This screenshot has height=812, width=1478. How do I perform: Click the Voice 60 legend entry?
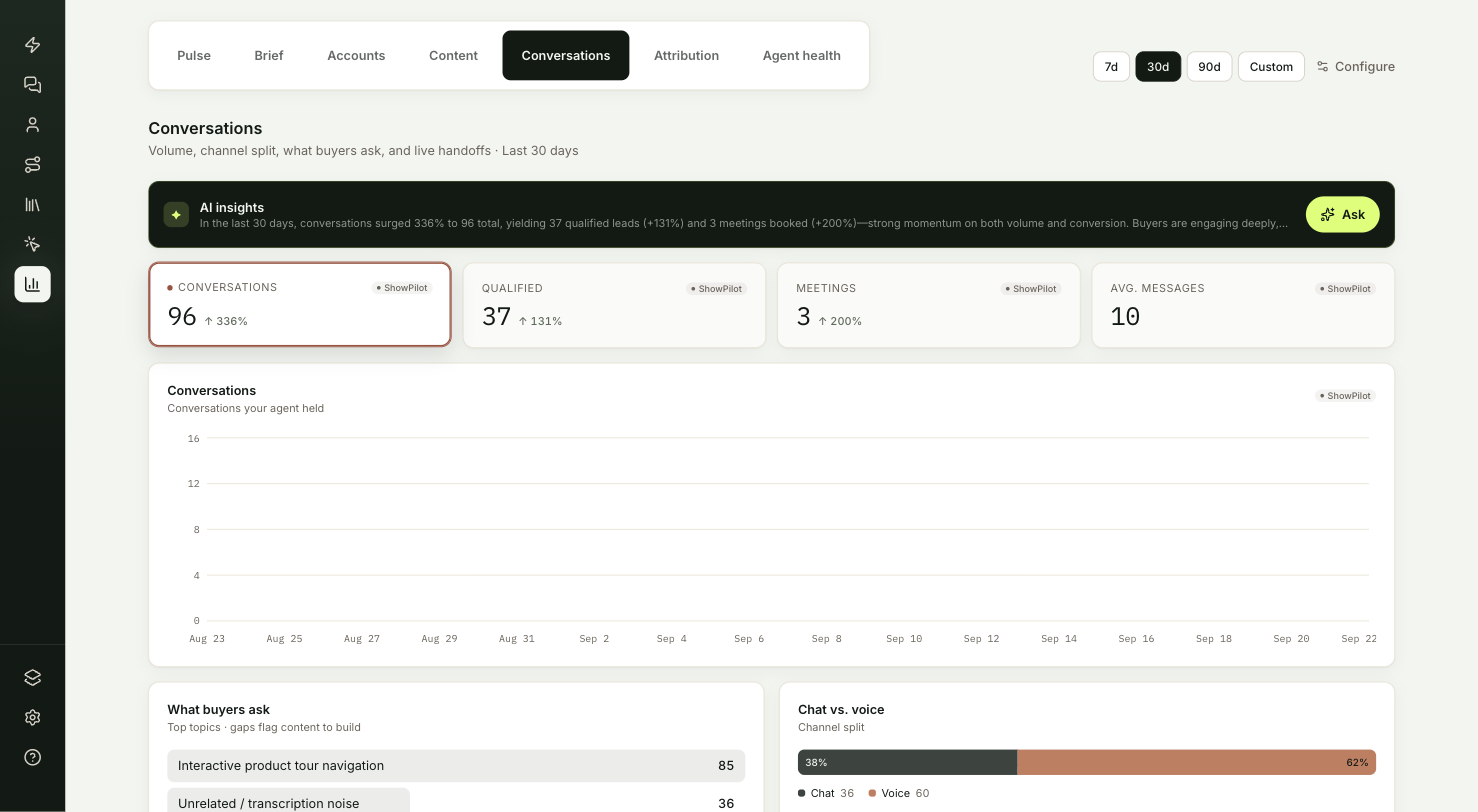(x=899, y=793)
